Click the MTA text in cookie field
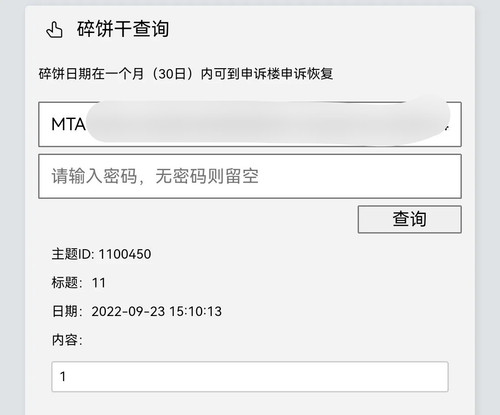The width and height of the screenshot is (500, 415). 68,124
